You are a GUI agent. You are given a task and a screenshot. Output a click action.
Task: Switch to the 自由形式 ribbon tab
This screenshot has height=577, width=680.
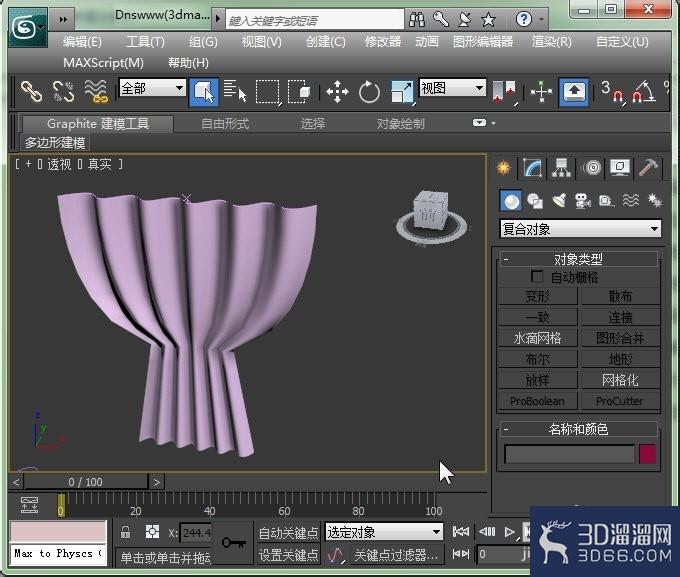(x=225, y=124)
